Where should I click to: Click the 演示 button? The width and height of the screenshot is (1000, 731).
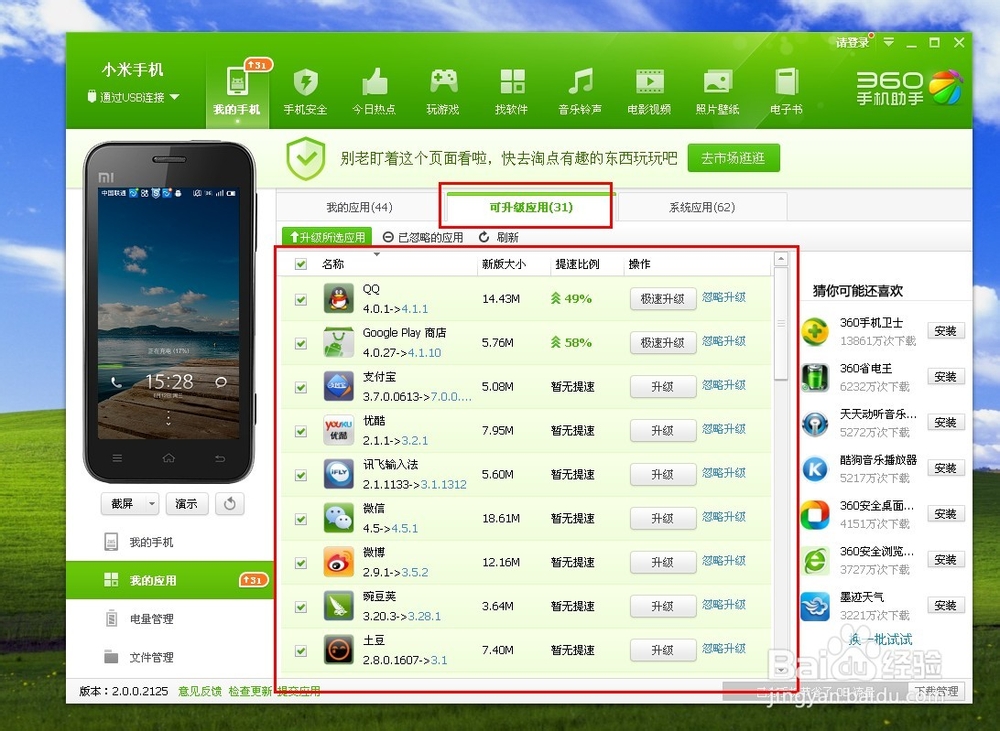[187, 504]
